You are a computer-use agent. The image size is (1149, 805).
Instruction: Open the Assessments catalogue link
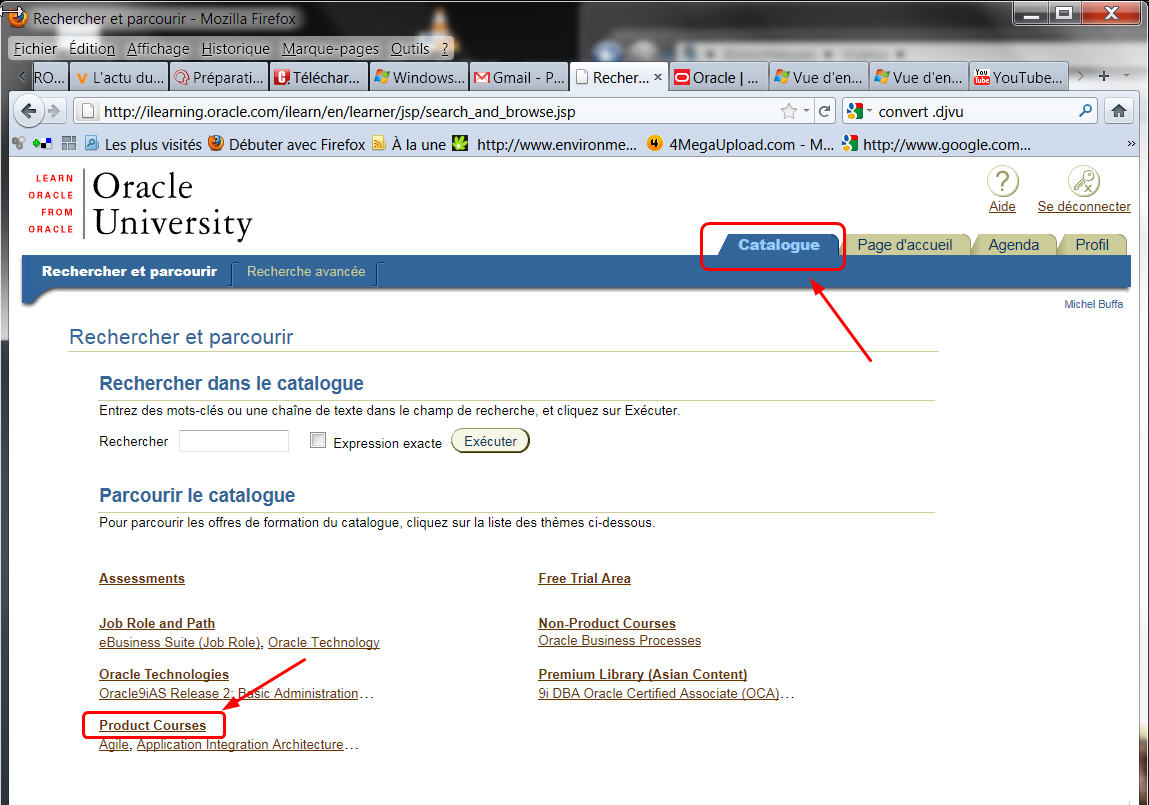click(141, 579)
